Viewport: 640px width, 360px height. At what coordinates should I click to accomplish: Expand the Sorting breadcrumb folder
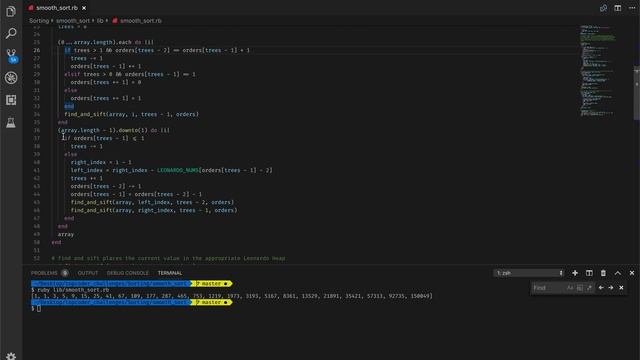[x=39, y=20]
